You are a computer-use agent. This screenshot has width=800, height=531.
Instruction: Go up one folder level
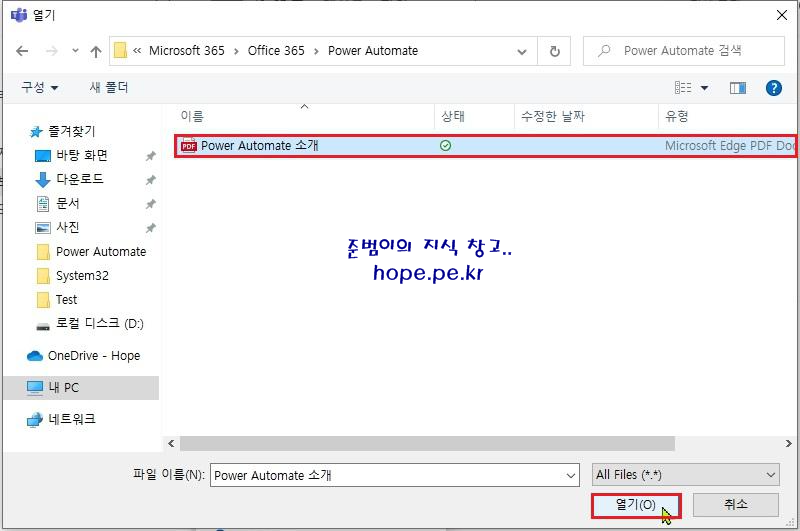pyautogui.click(x=95, y=51)
